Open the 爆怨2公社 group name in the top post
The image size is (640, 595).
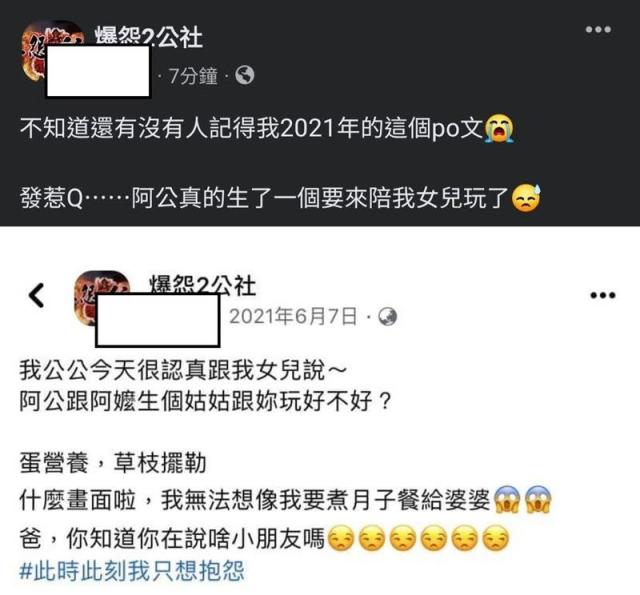(149, 36)
